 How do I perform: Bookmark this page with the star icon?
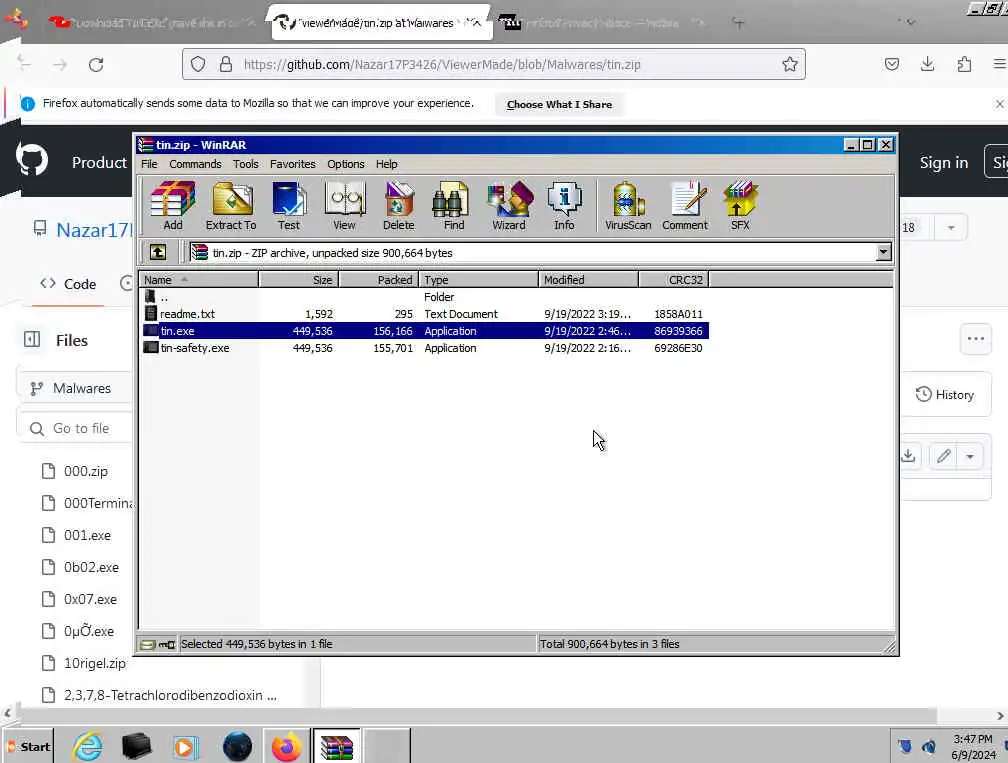(x=790, y=64)
